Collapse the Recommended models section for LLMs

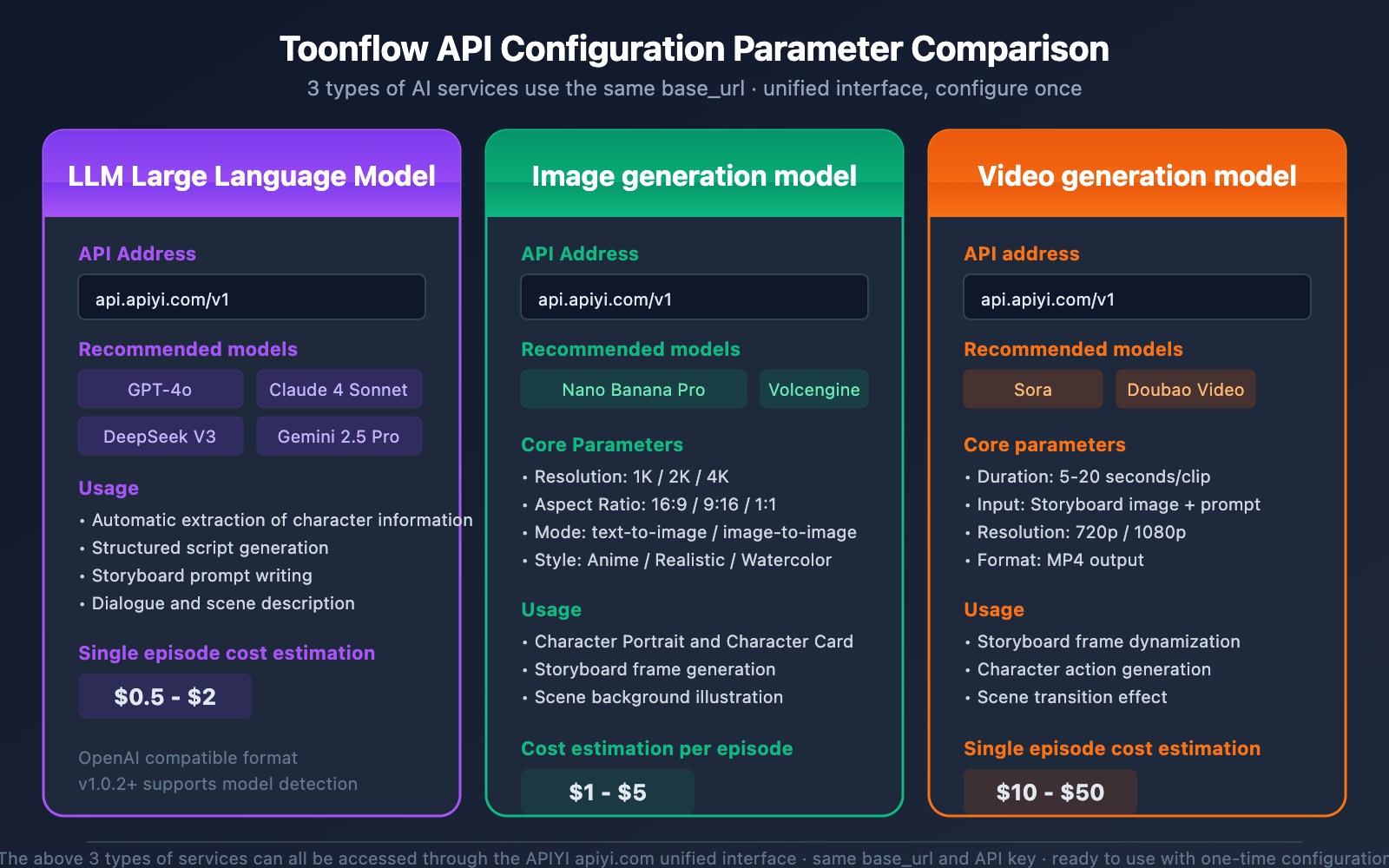point(188,349)
